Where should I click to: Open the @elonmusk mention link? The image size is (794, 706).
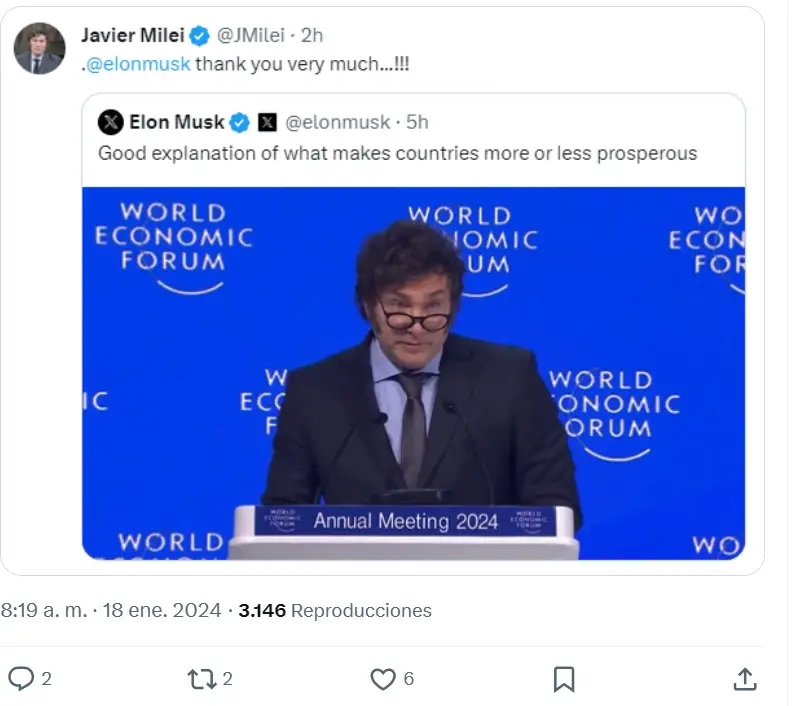point(138,64)
